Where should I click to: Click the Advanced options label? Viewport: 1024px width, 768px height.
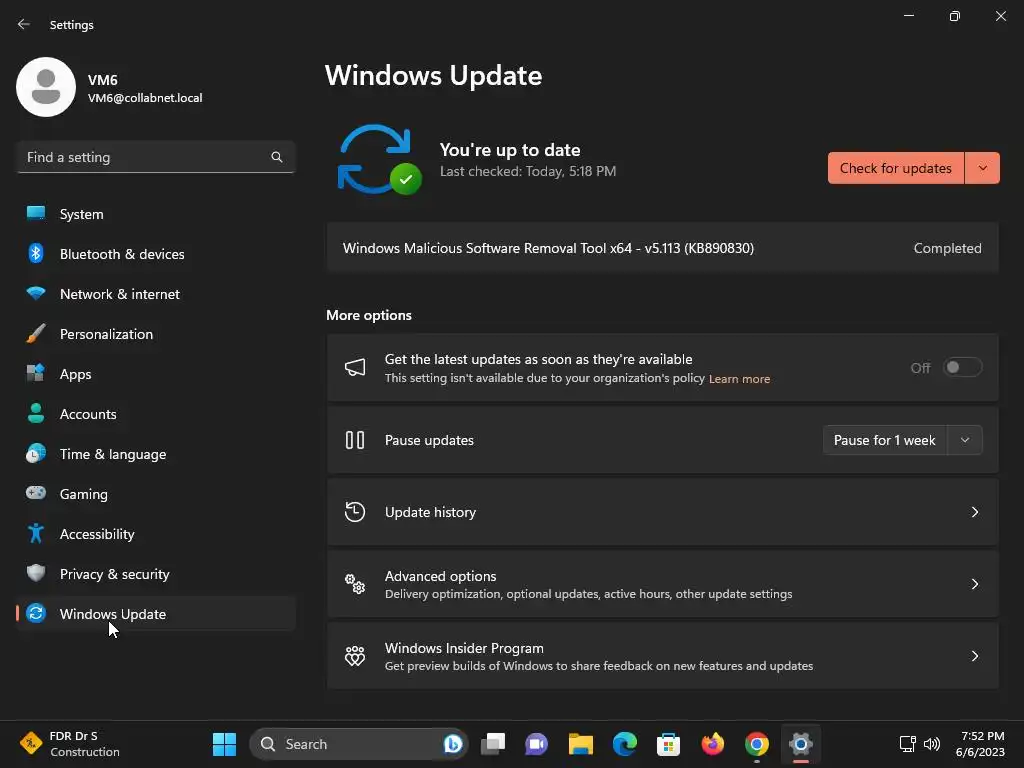[x=440, y=576]
